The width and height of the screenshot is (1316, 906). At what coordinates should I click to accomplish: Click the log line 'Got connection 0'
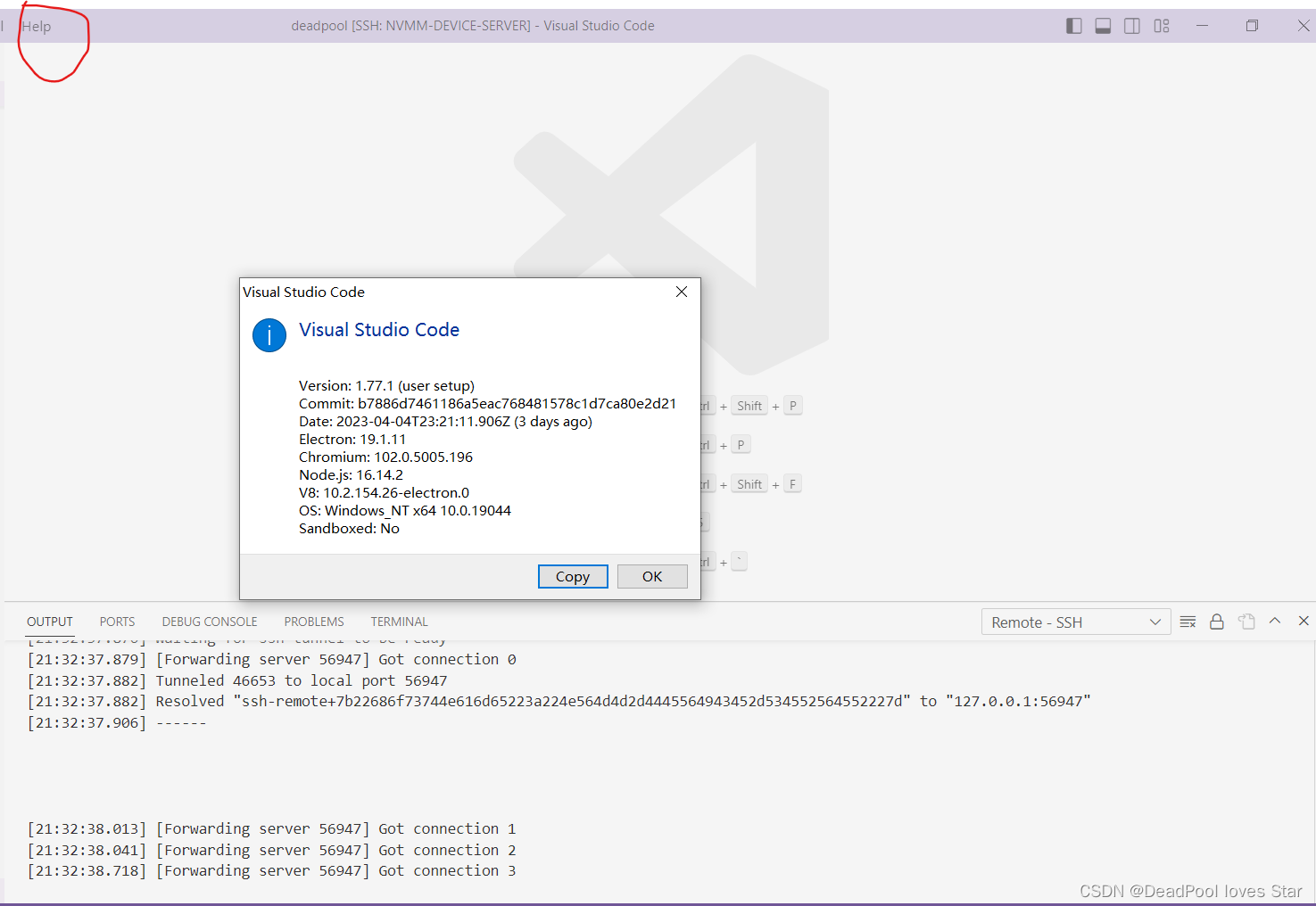click(271, 659)
